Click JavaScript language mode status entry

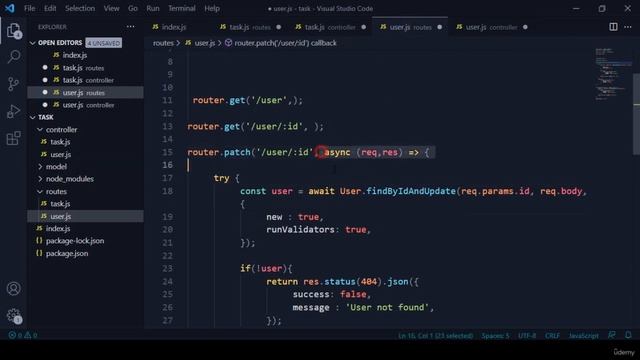click(x=584, y=336)
